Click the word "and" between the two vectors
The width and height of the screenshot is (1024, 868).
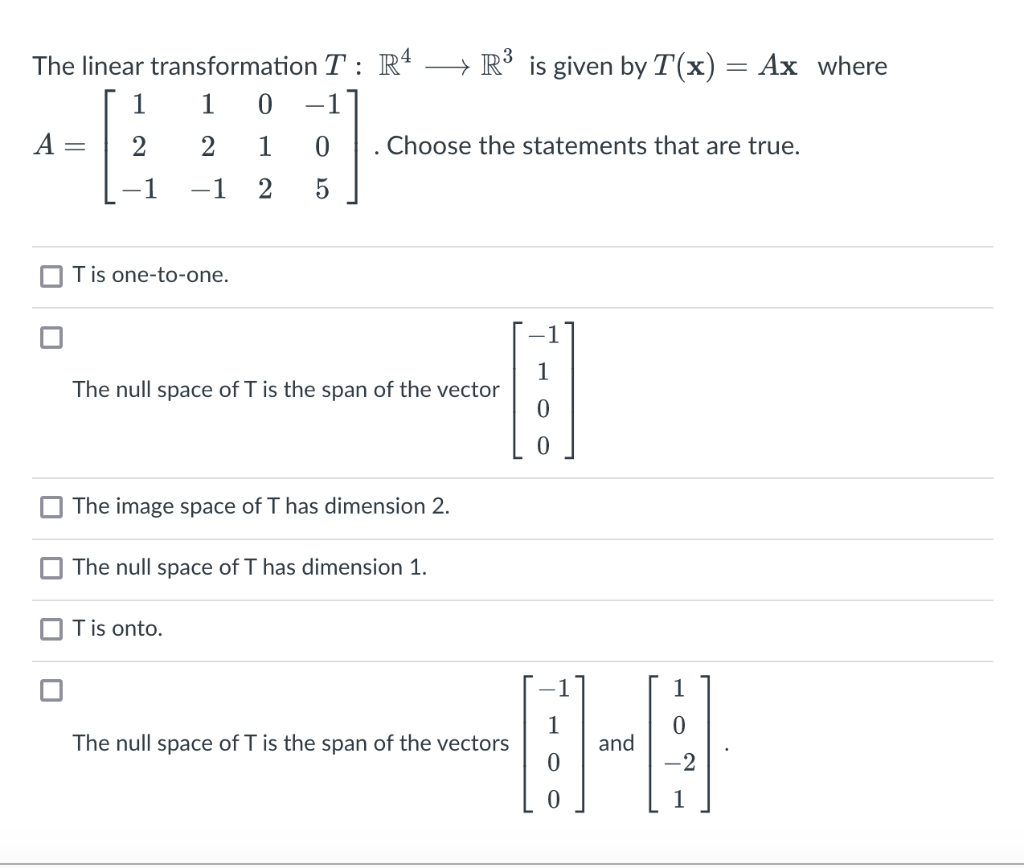click(x=616, y=744)
